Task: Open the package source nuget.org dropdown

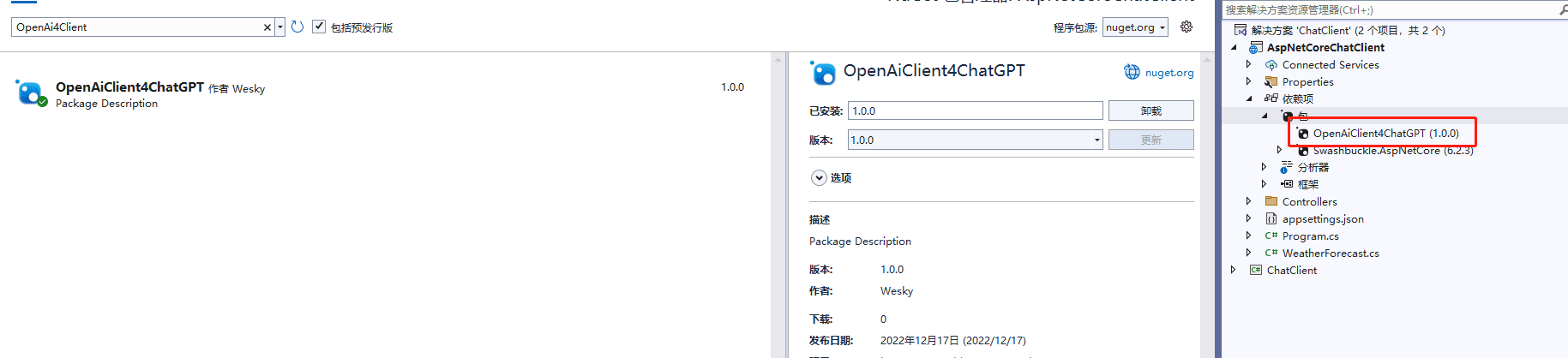Action: coord(1135,27)
